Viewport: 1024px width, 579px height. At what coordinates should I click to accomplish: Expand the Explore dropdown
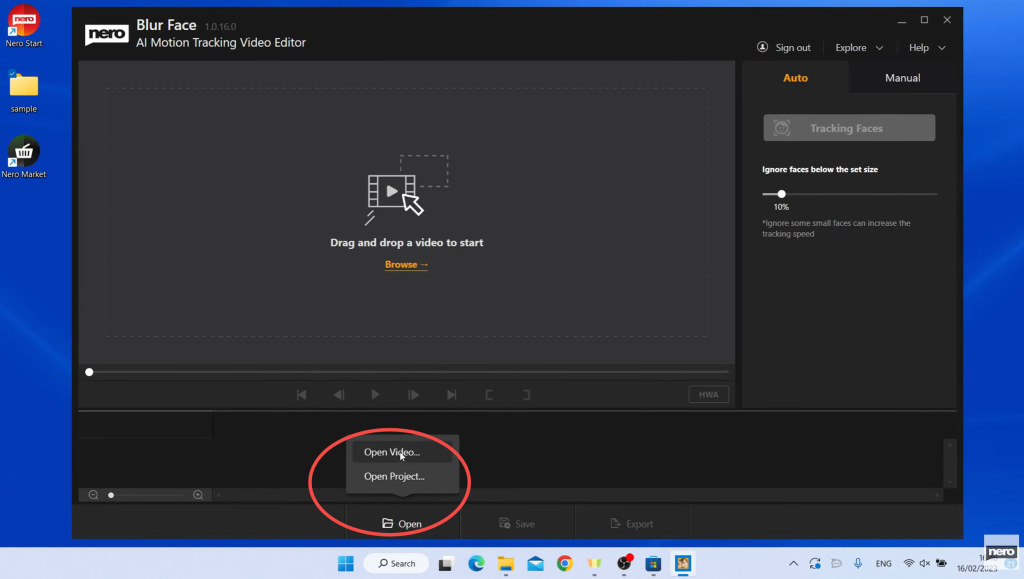859,48
